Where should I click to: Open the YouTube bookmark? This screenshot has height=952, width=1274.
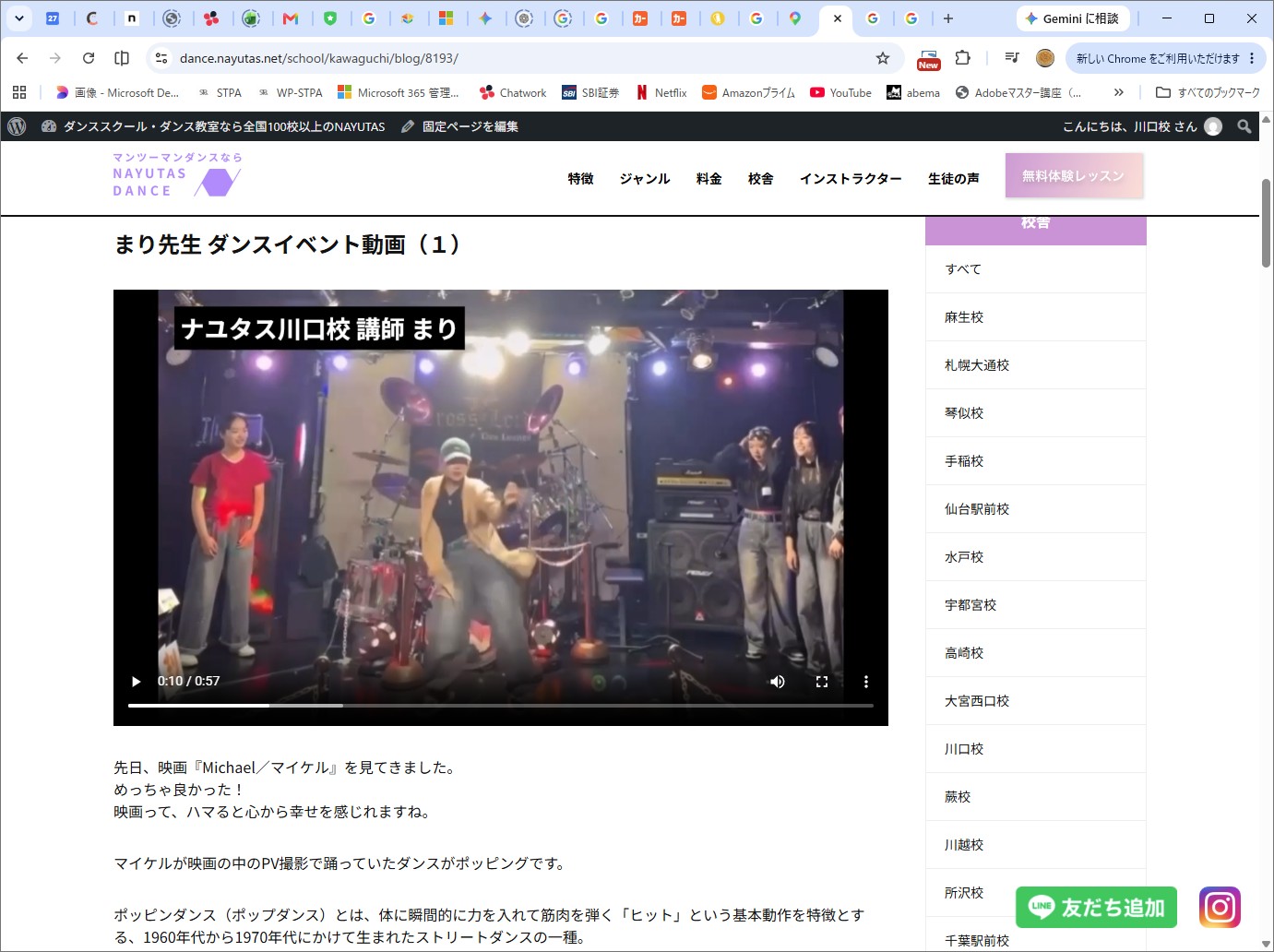(840, 92)
